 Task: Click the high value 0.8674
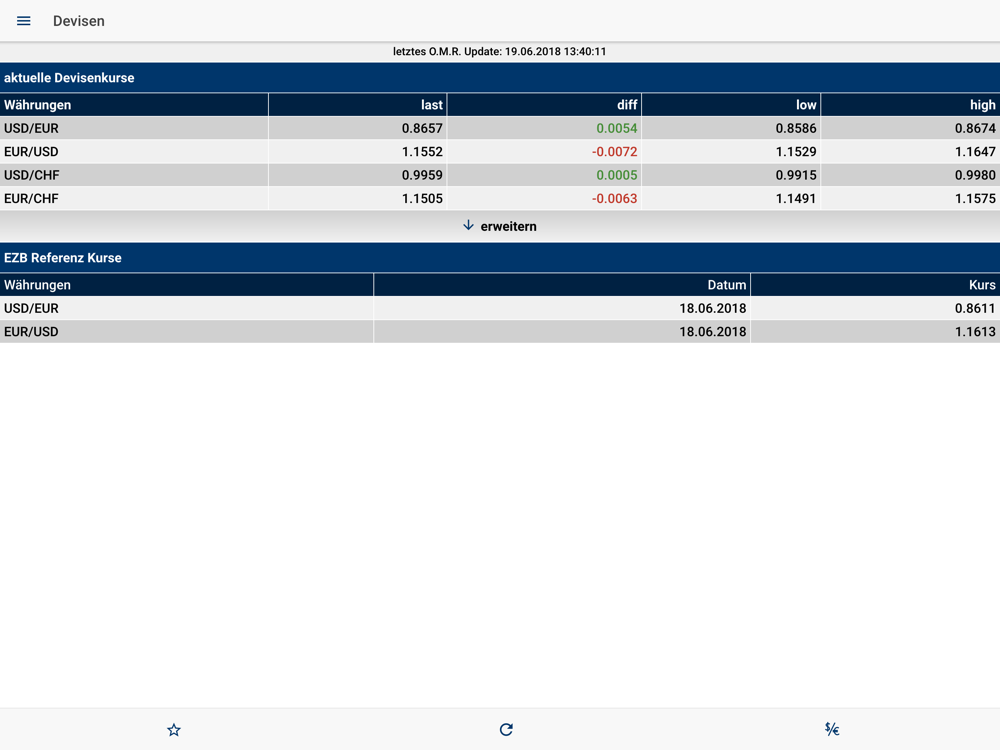(975, 128)
